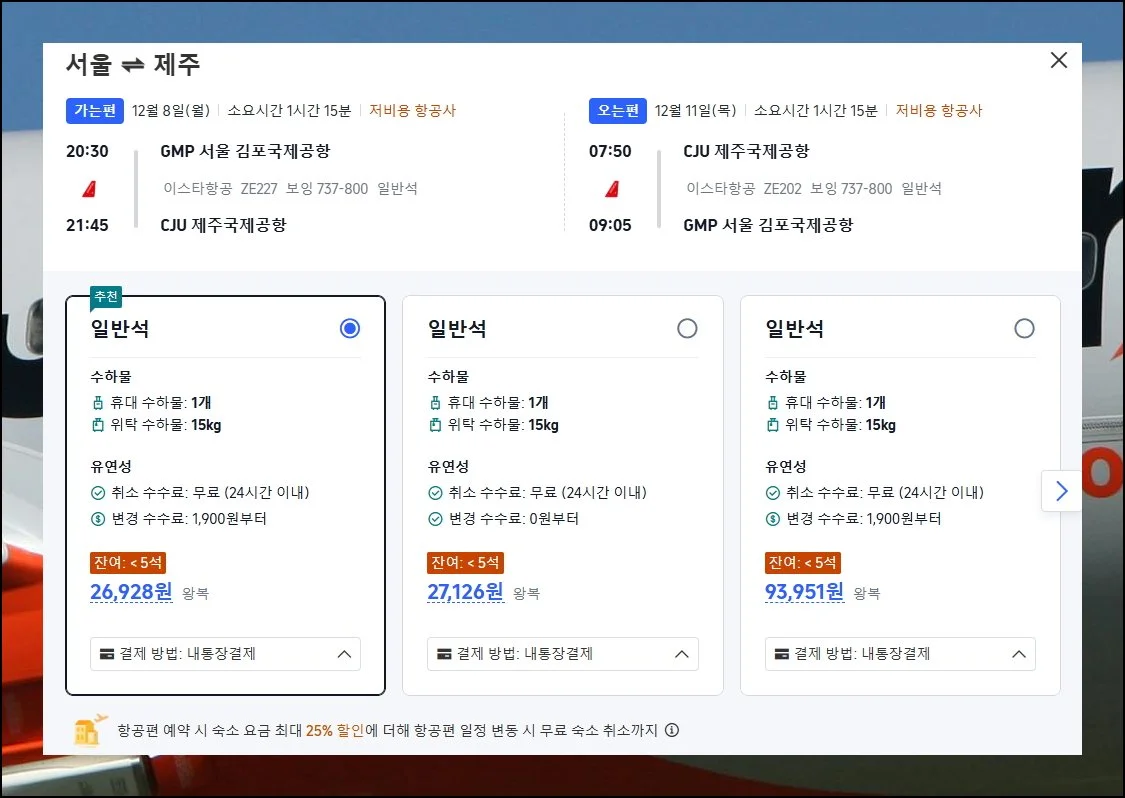Select the 27,126원 fare radio button
Image resolution: width=1125 pixels, height=798 pixels.
coord(687,328)
